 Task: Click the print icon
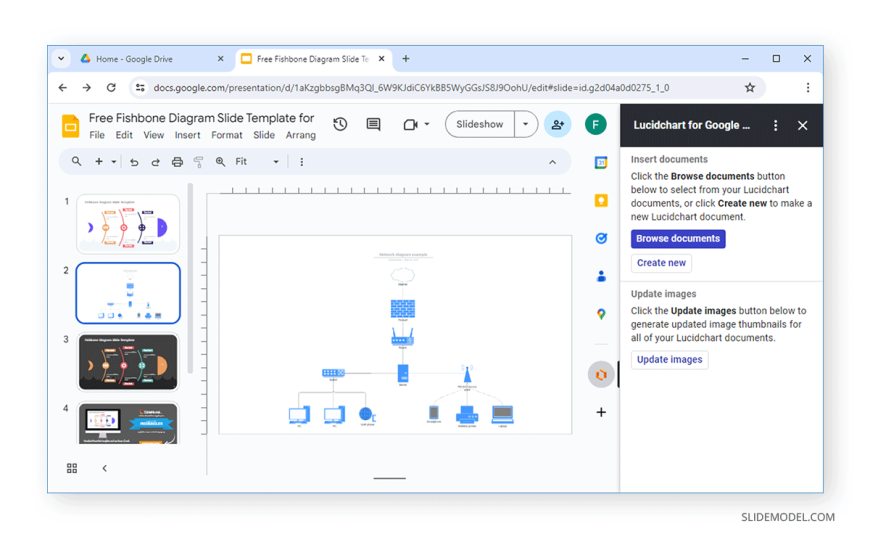click(x=177, y=162)
